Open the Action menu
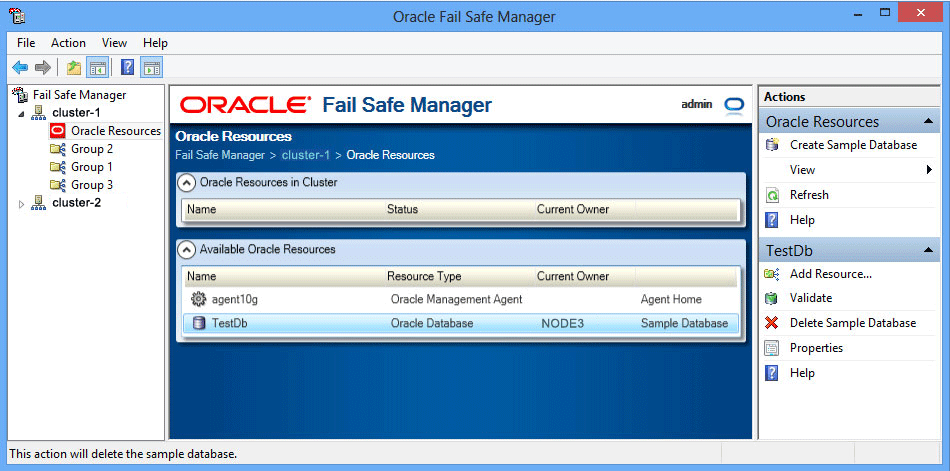Viewport: 950px width, 471px height. [x=68, y=43]
